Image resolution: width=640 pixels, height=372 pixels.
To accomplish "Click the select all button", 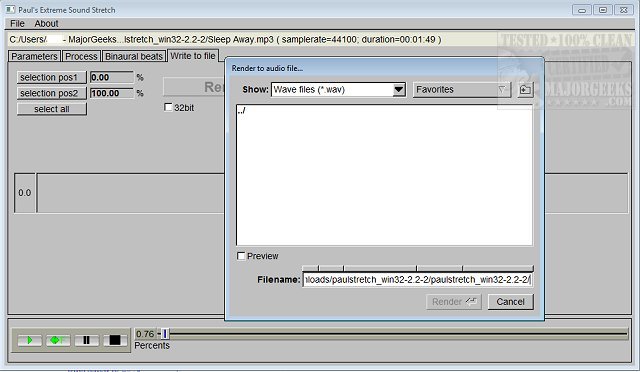I will (x=52, y=109).
